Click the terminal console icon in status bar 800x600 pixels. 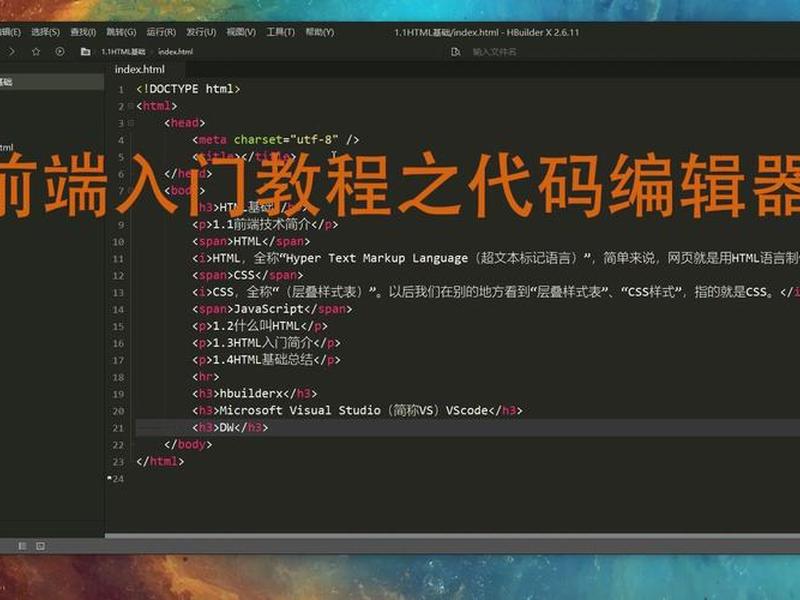pos(40,546)
